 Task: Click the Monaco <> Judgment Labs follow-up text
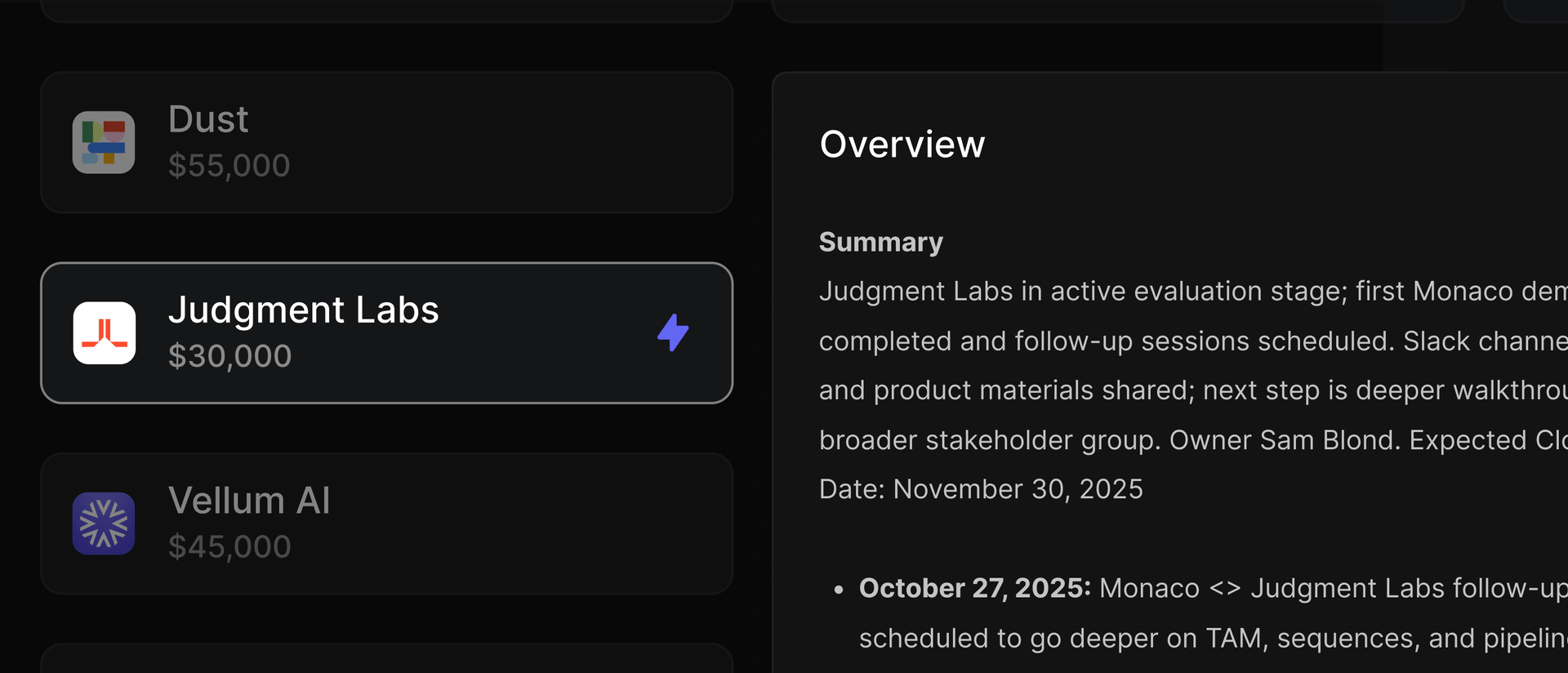coord(1333,588)
